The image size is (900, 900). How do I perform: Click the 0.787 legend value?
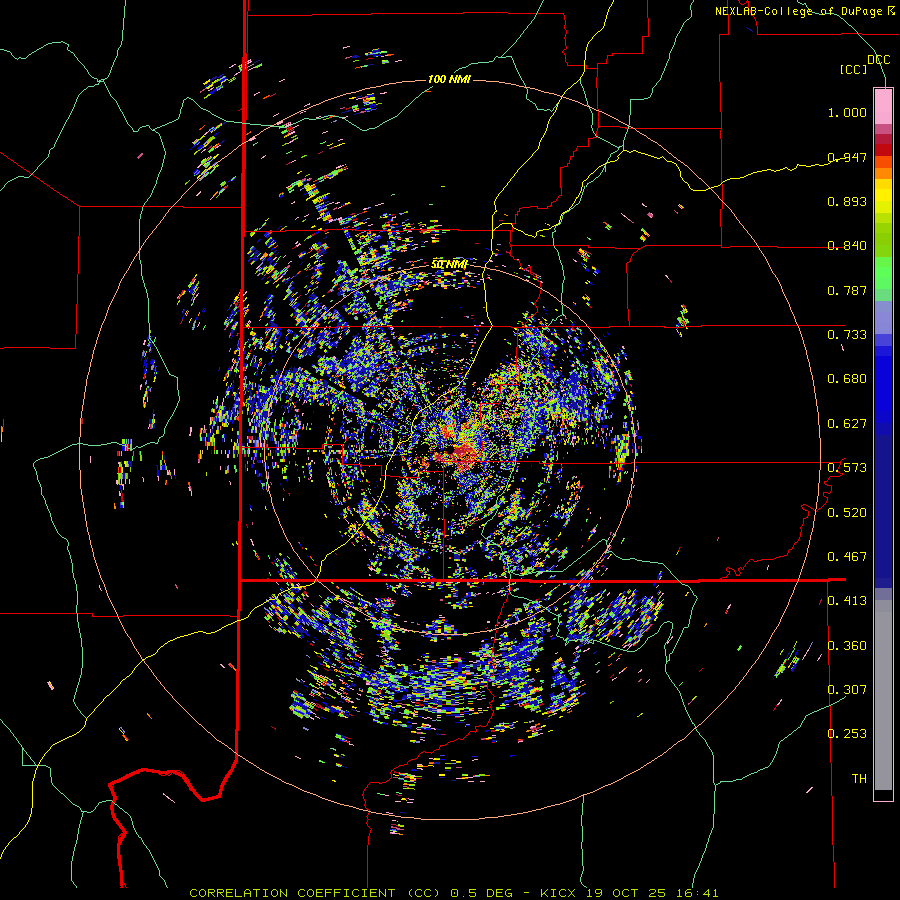point(847,290)
